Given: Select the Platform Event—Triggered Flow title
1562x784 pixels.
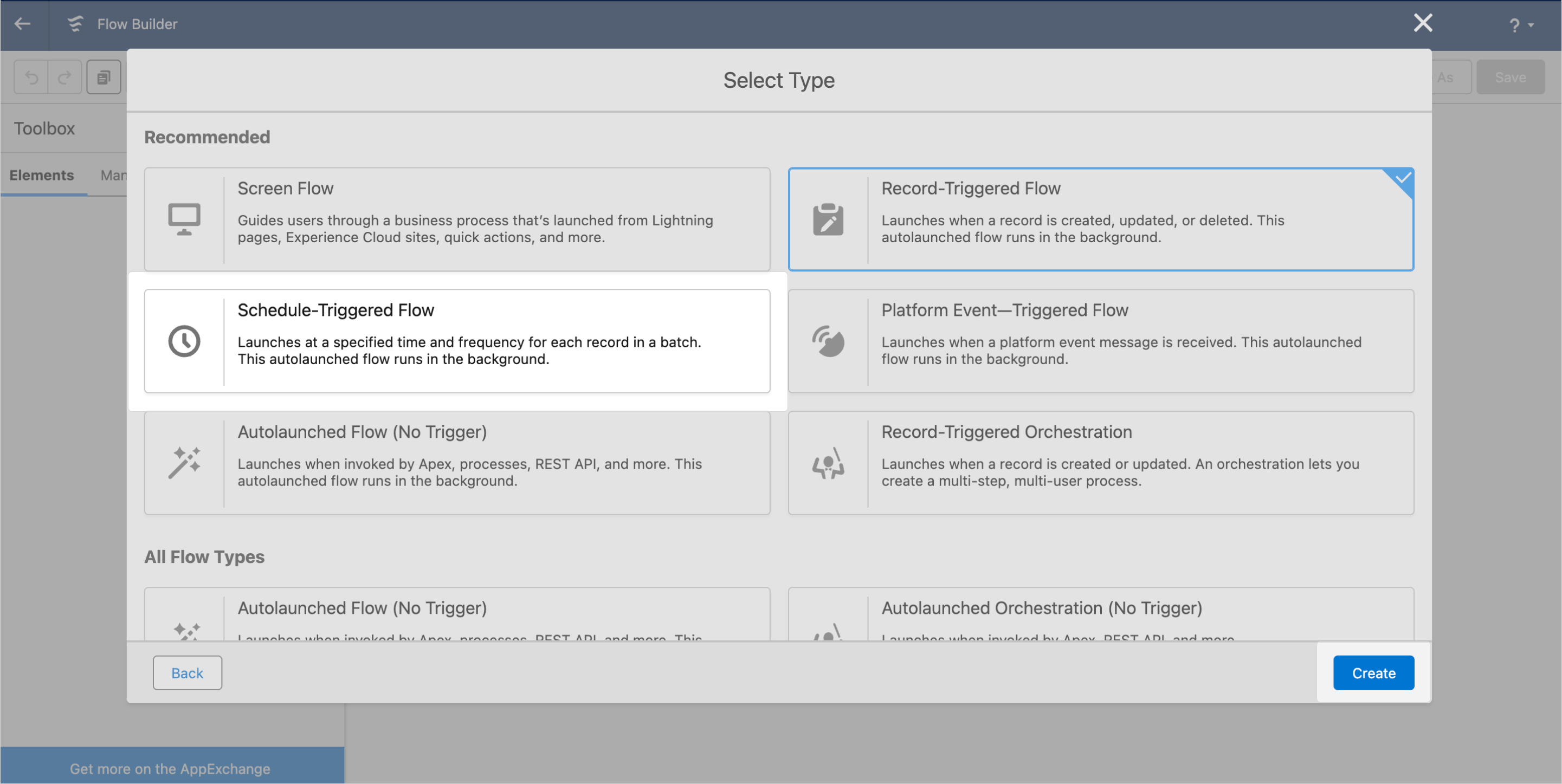Looking at the screenshot, I should pyautogui.click(x=1004, y=310).
